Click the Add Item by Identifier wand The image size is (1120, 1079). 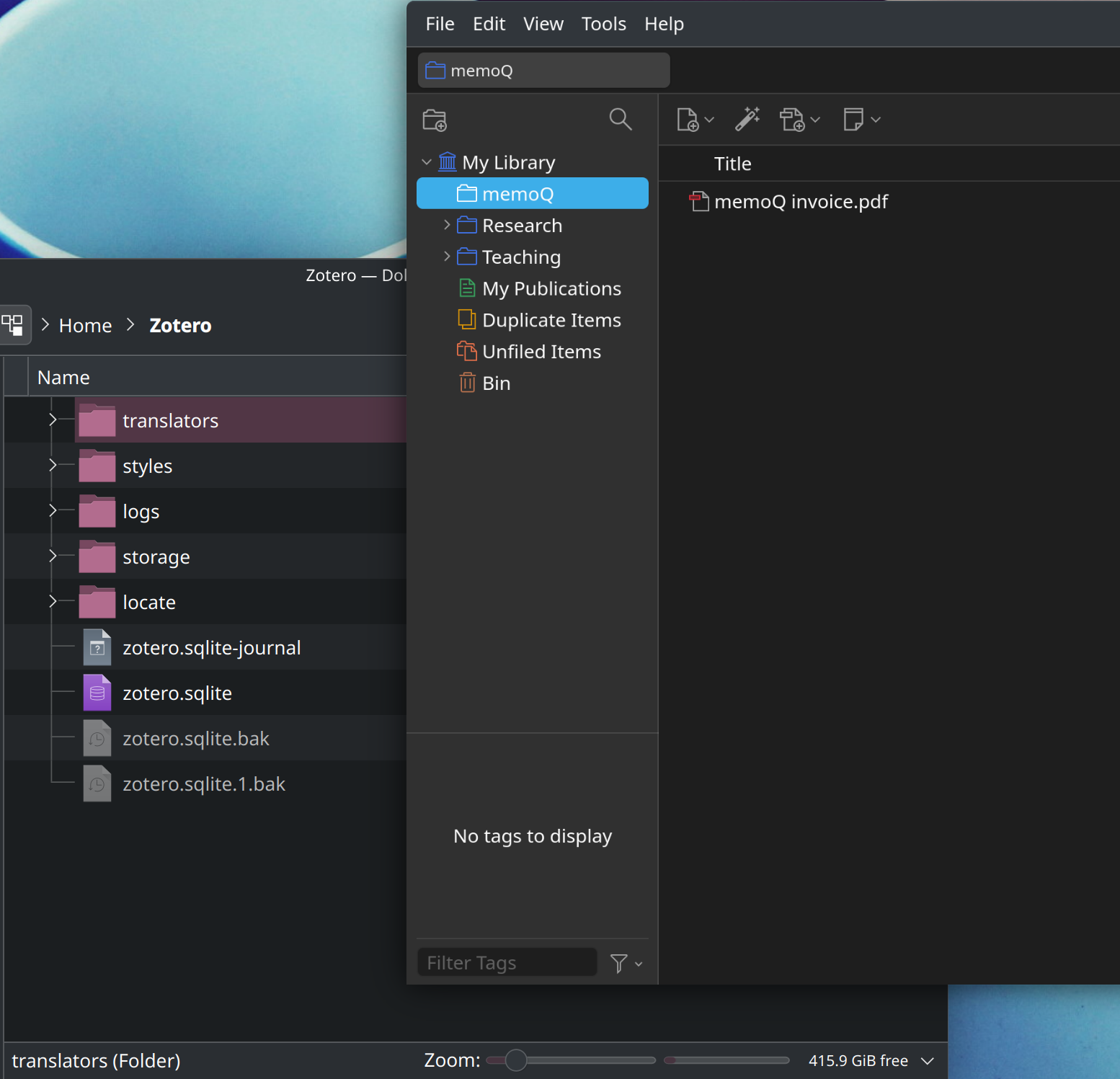747,119
